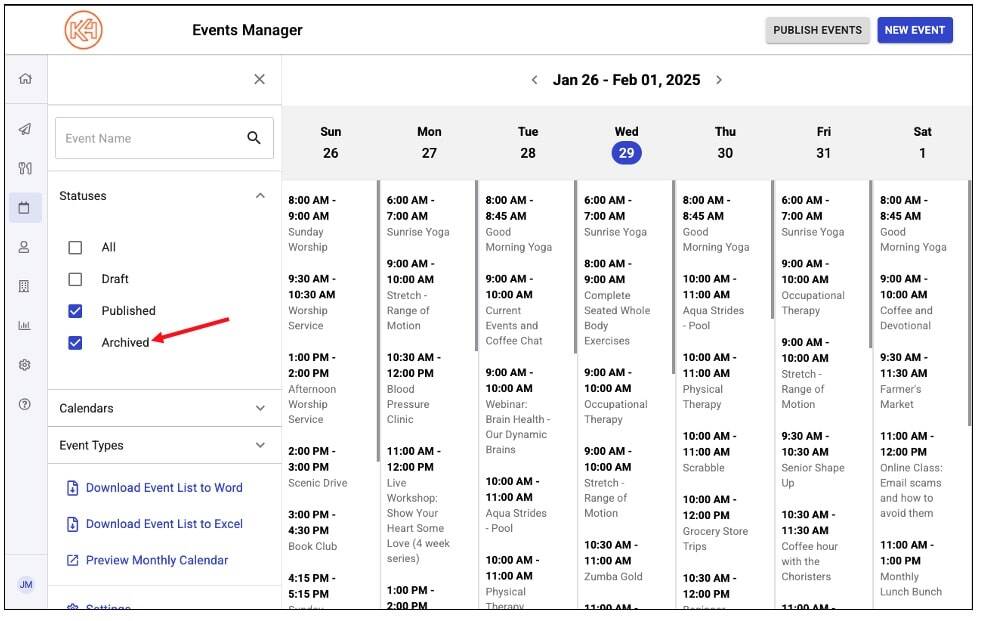Select Thu 30 day header

point(725,143)
